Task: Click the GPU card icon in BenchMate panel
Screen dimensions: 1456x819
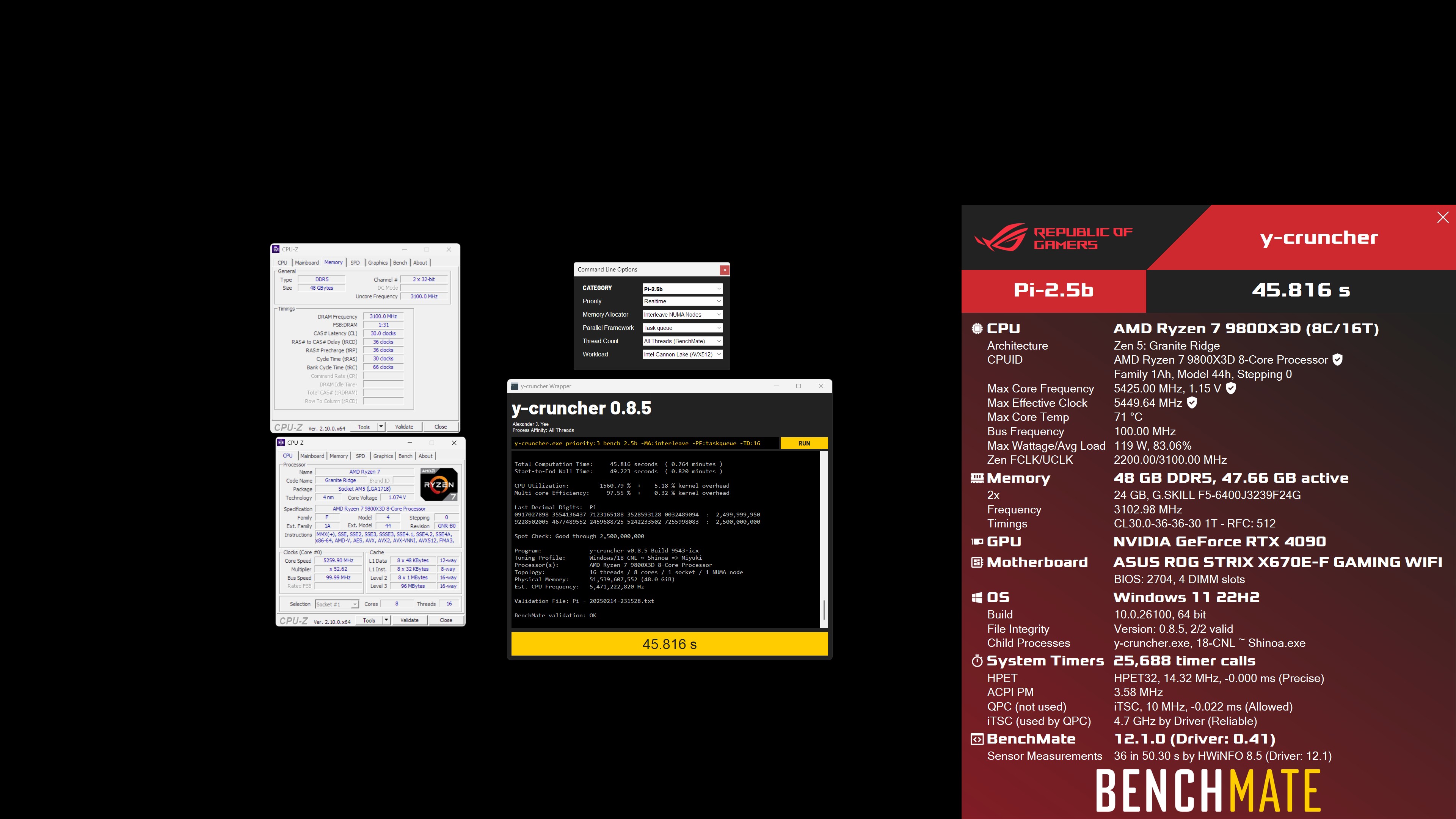Action: point(977,541)
